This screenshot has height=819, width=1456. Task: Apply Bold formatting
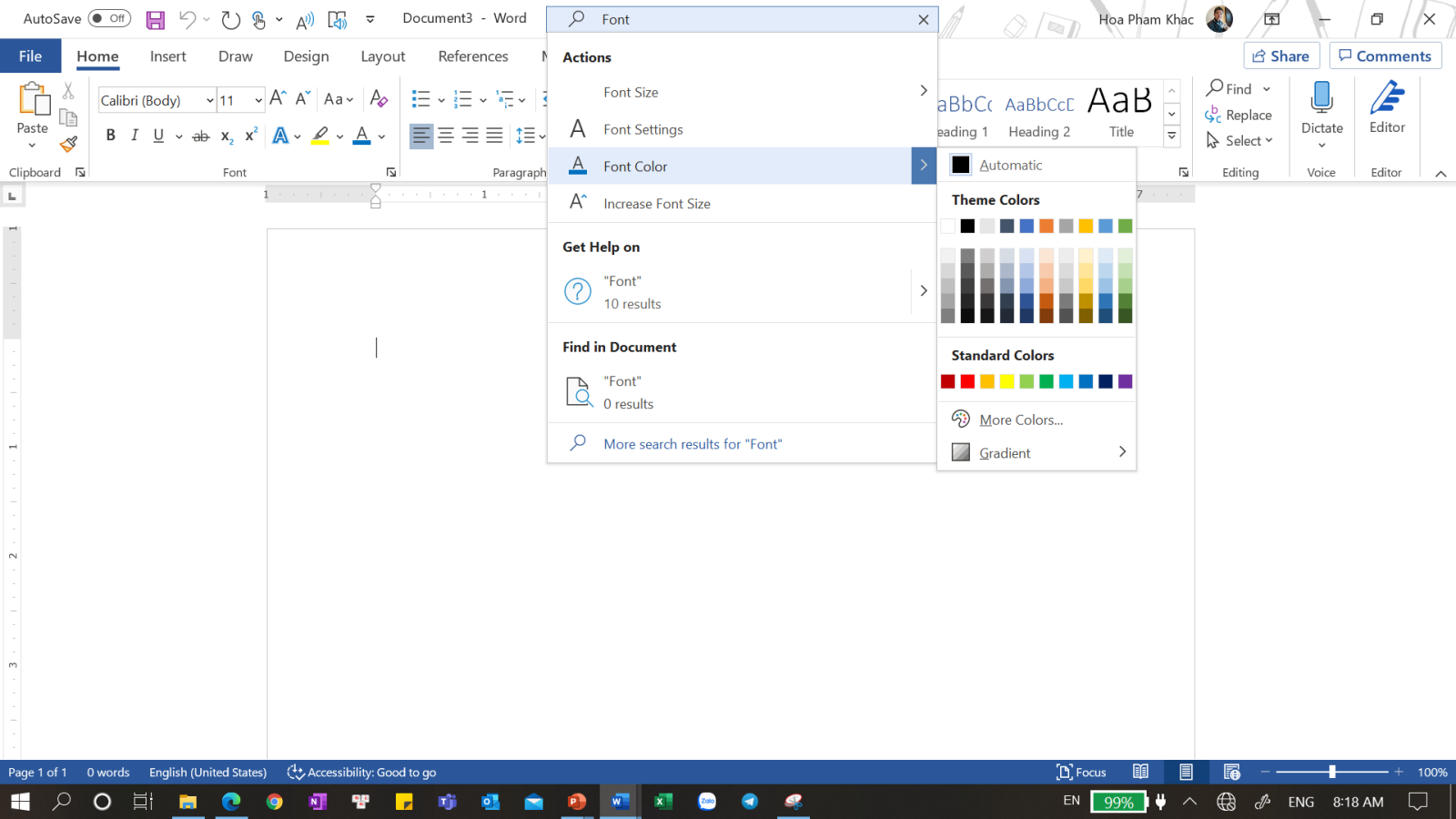pyautogui.click(x=110, y=136)
